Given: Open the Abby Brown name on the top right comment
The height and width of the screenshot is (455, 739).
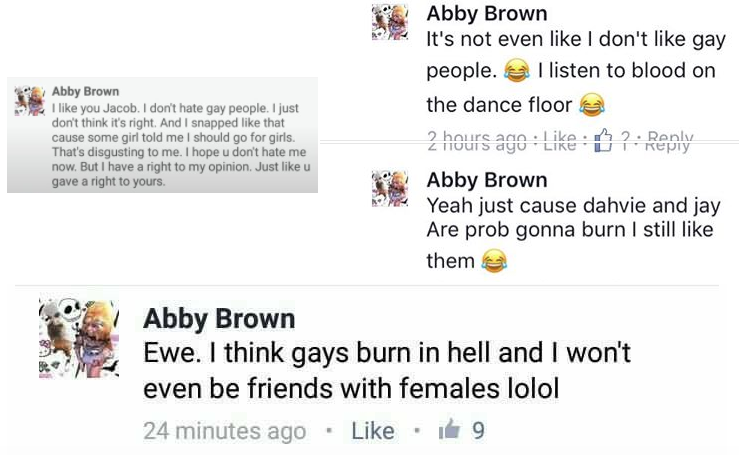Looking at the screenshot, I should coord(487,14).
